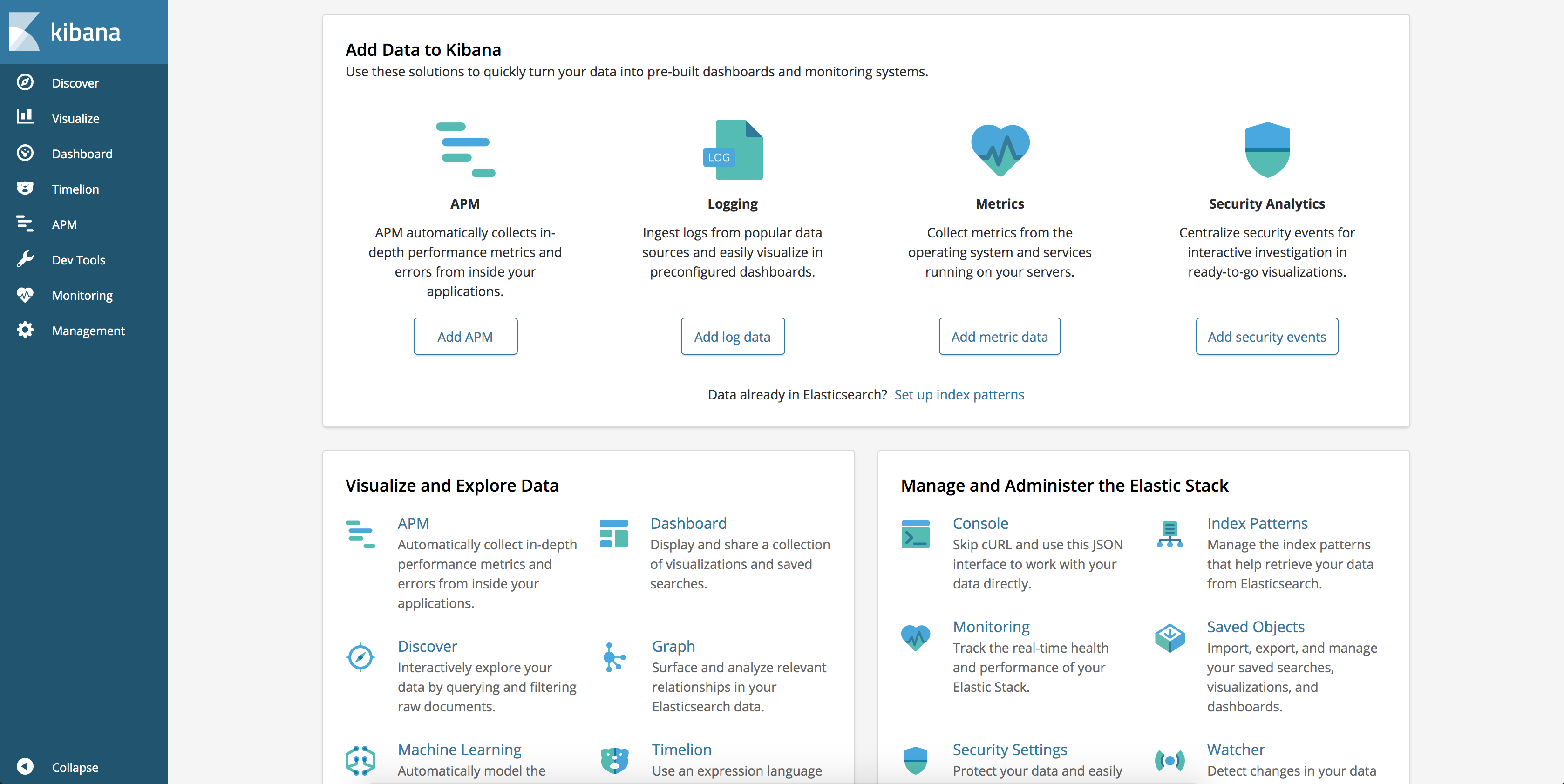Screen dimensions: 1564x784
Task: Click the Index Patterns tree icon
Action: pyautogui.click(x=1170, y=534)
